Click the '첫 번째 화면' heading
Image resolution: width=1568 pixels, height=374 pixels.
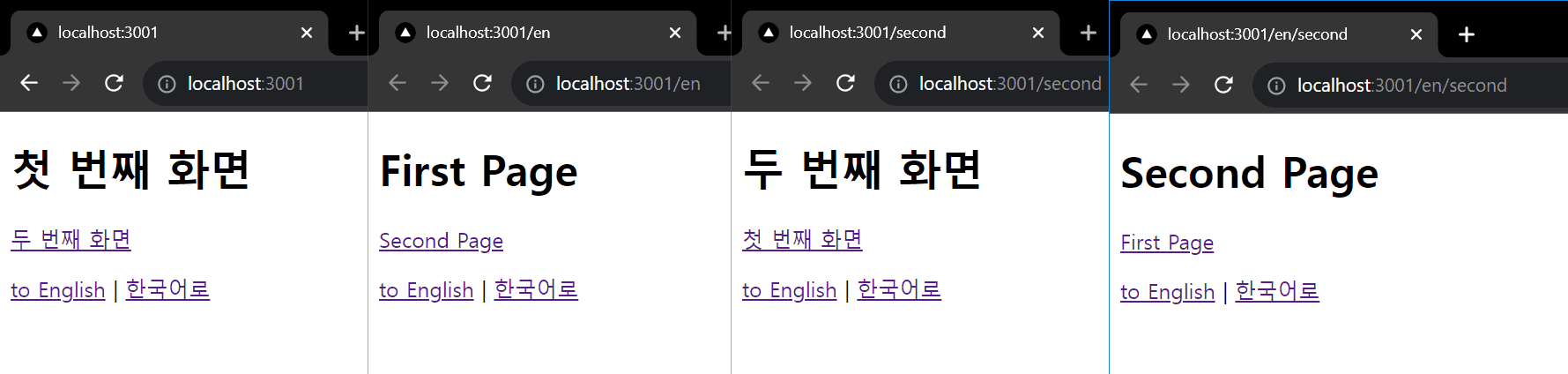coord(131,170)
